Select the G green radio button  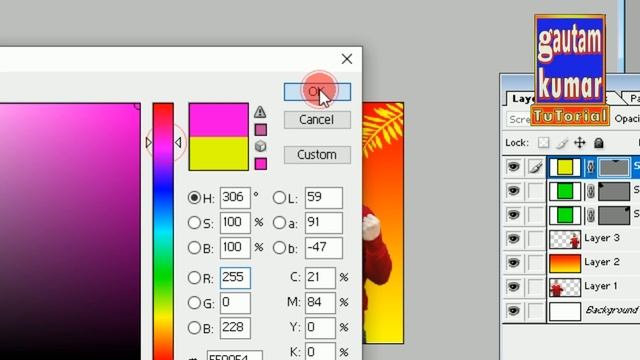click(x=194, y=303)
